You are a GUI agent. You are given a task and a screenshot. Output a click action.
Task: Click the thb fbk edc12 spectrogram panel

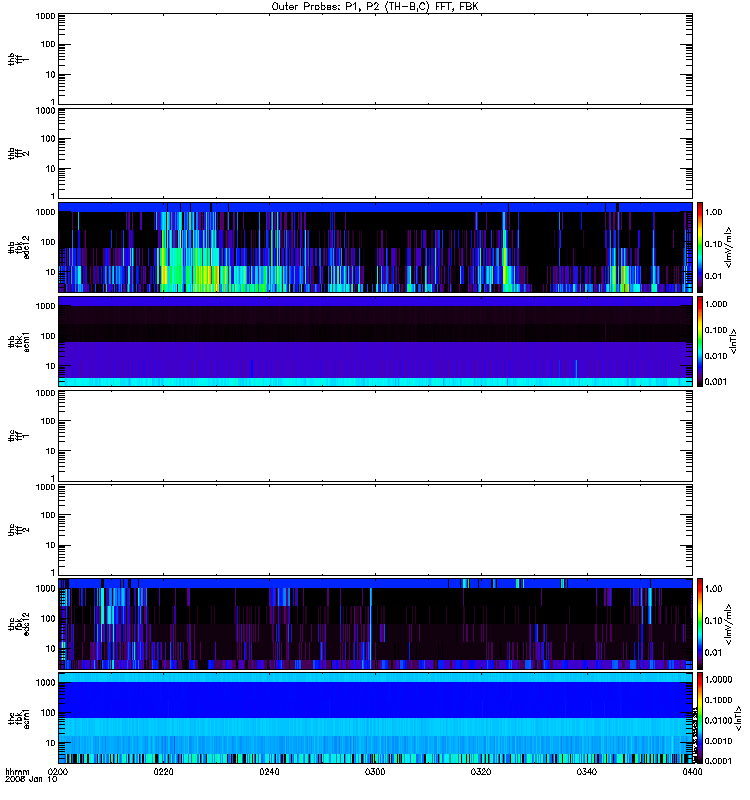[376, 247]
